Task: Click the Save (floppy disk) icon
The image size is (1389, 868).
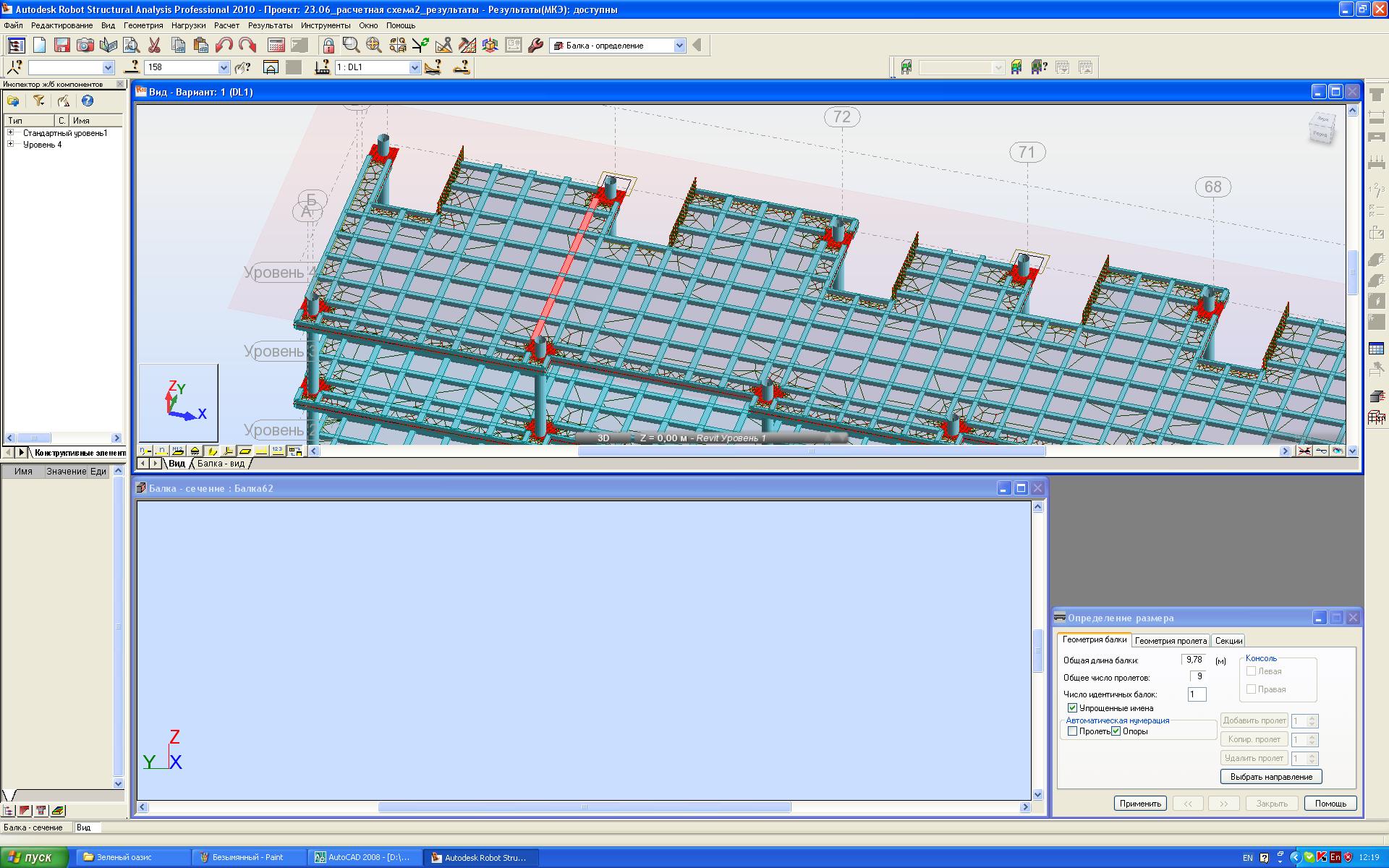Action: pos(62,45)
